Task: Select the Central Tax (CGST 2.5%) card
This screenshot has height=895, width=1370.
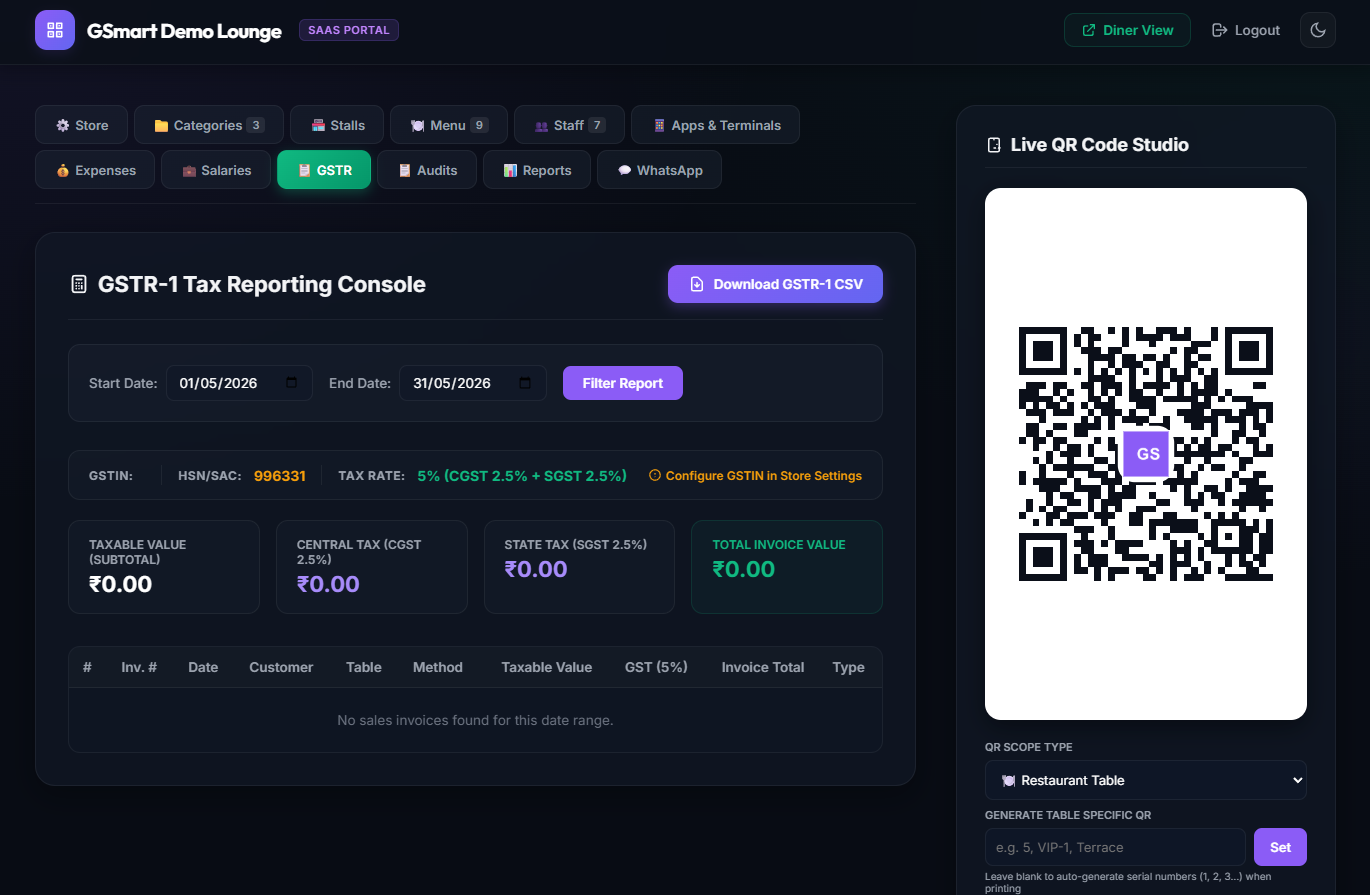Action: [x=372, y=567]
